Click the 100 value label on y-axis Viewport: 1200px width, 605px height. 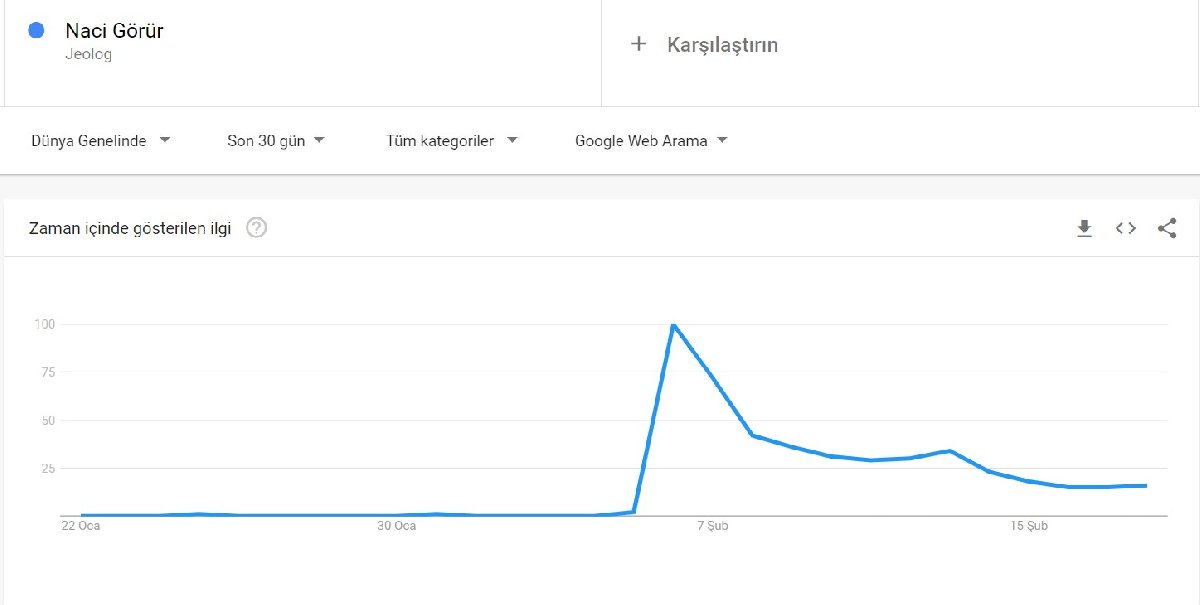pyautogui.click(x=44, y=324)
